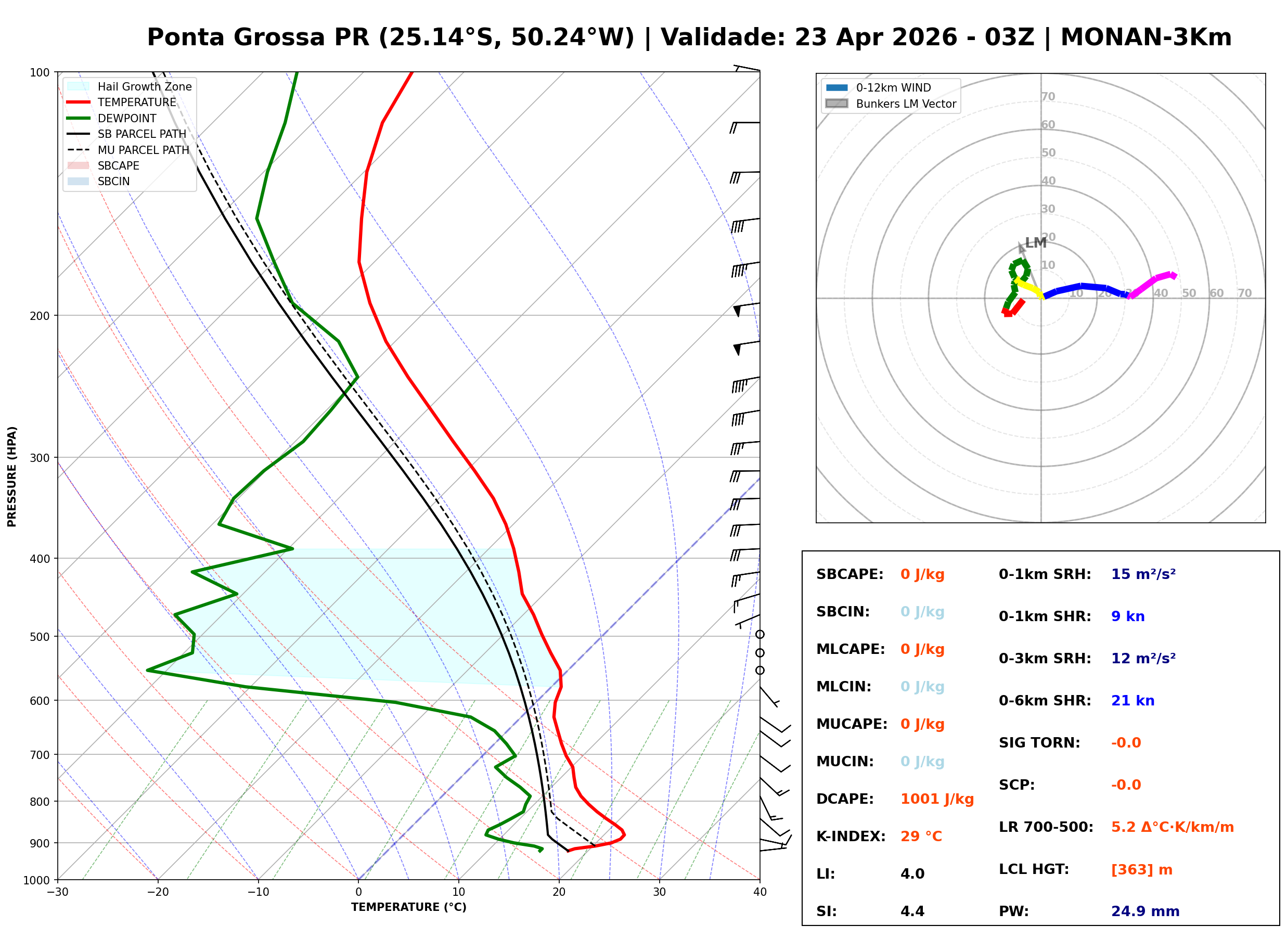Click the 500 hPa pressure tick label
The height and width of the screenshot is (952, 1287).
[40, 637]
